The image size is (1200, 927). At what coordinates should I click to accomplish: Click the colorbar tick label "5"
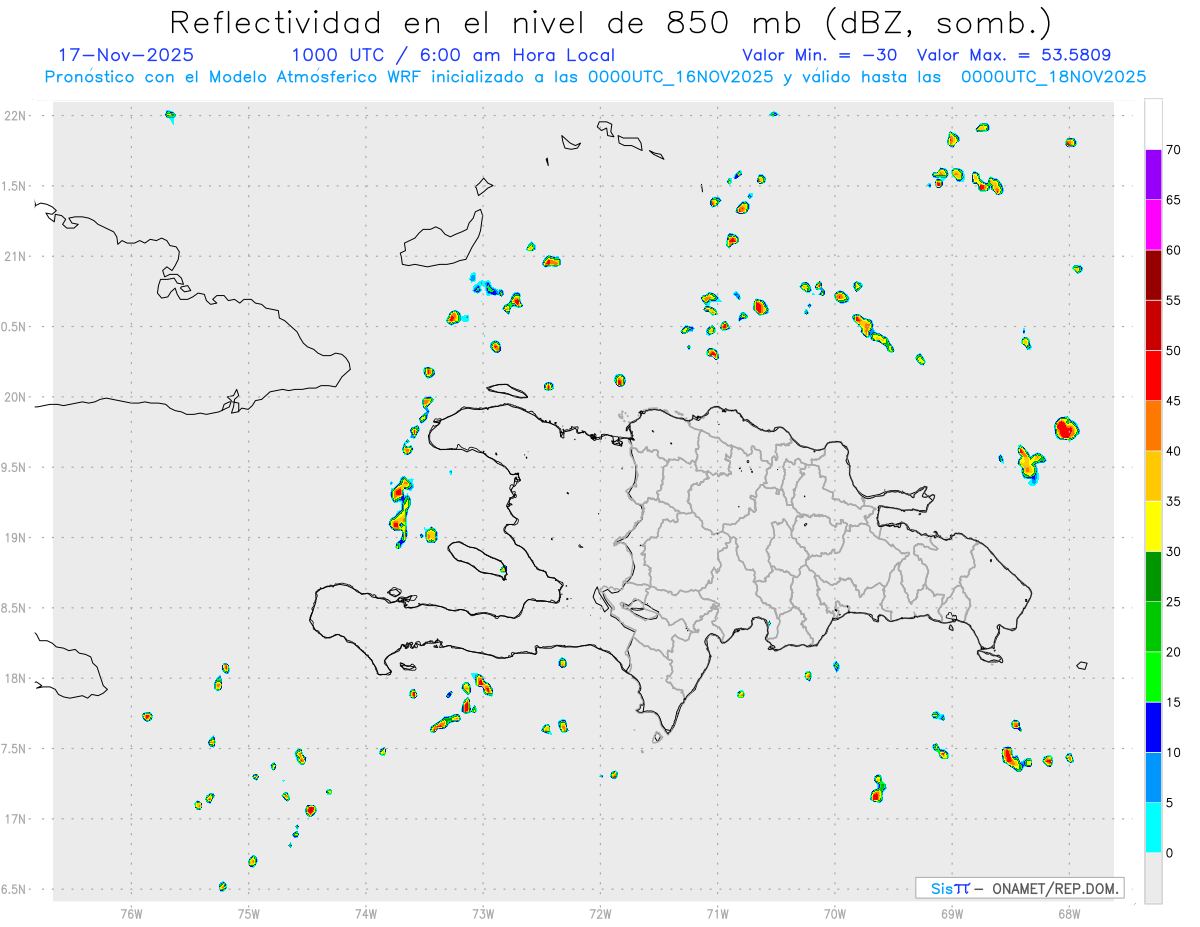coord(1169,802)
